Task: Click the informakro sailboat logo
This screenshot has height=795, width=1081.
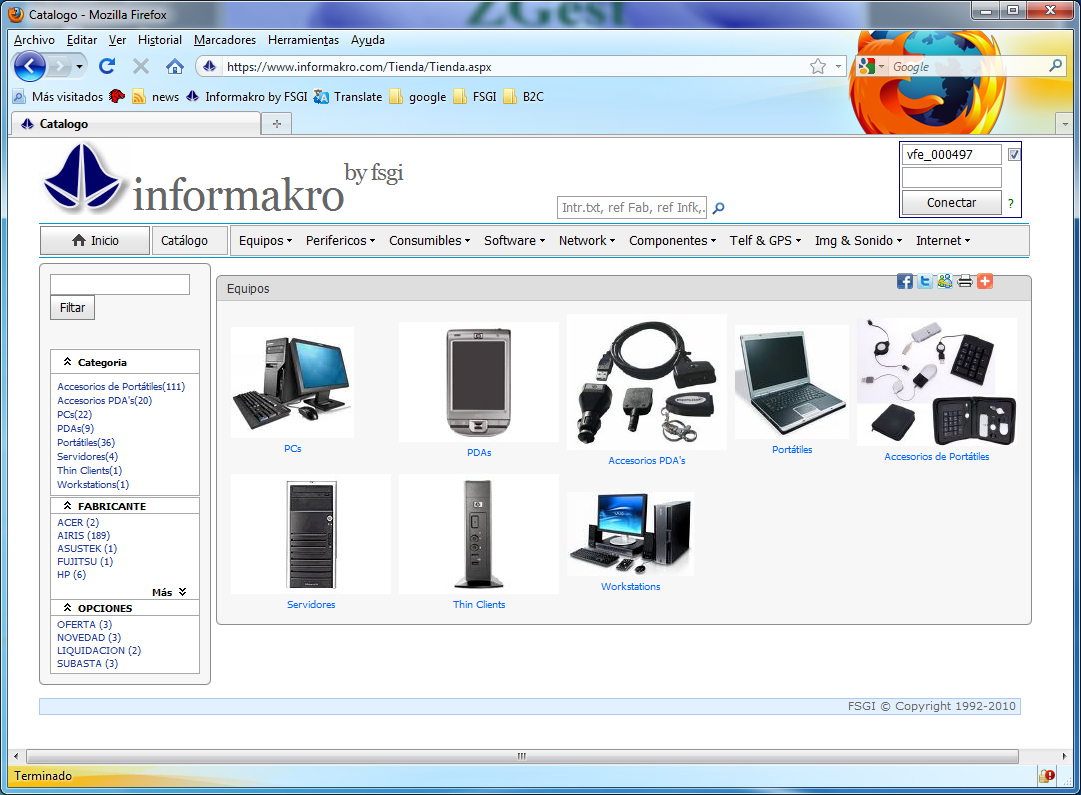Action: tap(82, 178)
